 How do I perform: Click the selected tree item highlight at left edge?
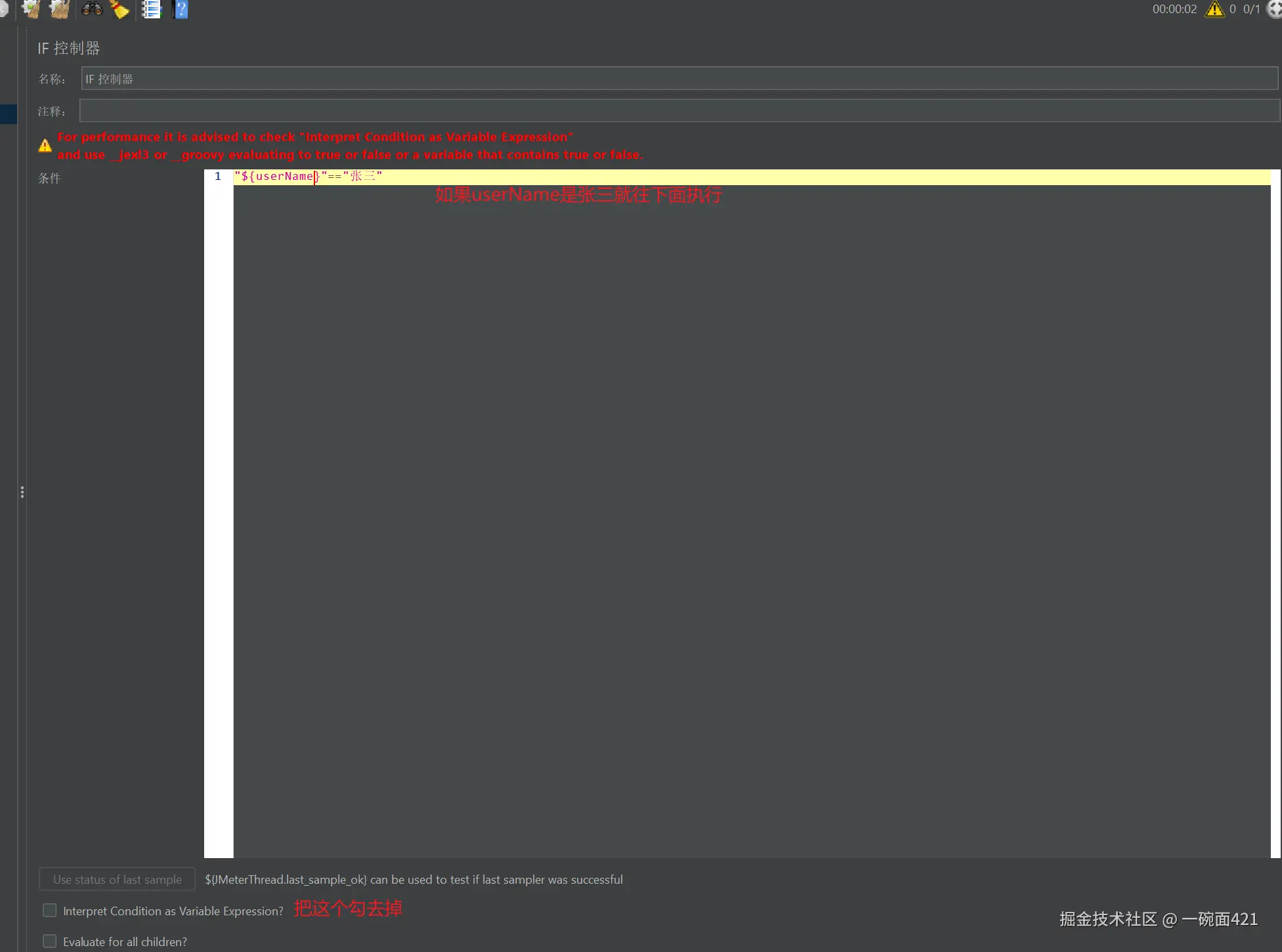8,114
